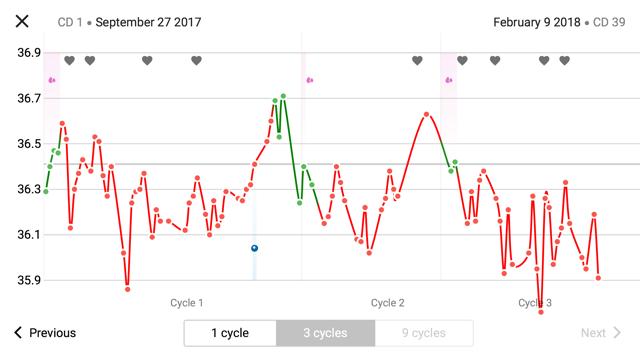Click the heart icon in Cycle 2
This screenshot has width=640, height=360.
pos(417,60)
